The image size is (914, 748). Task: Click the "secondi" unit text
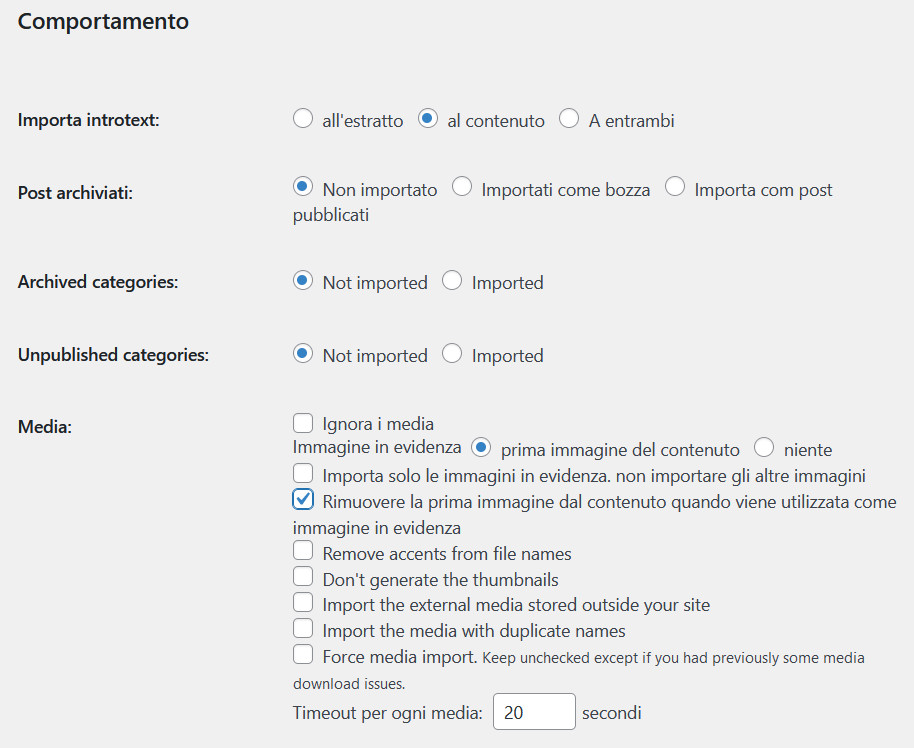pos(611,713)
